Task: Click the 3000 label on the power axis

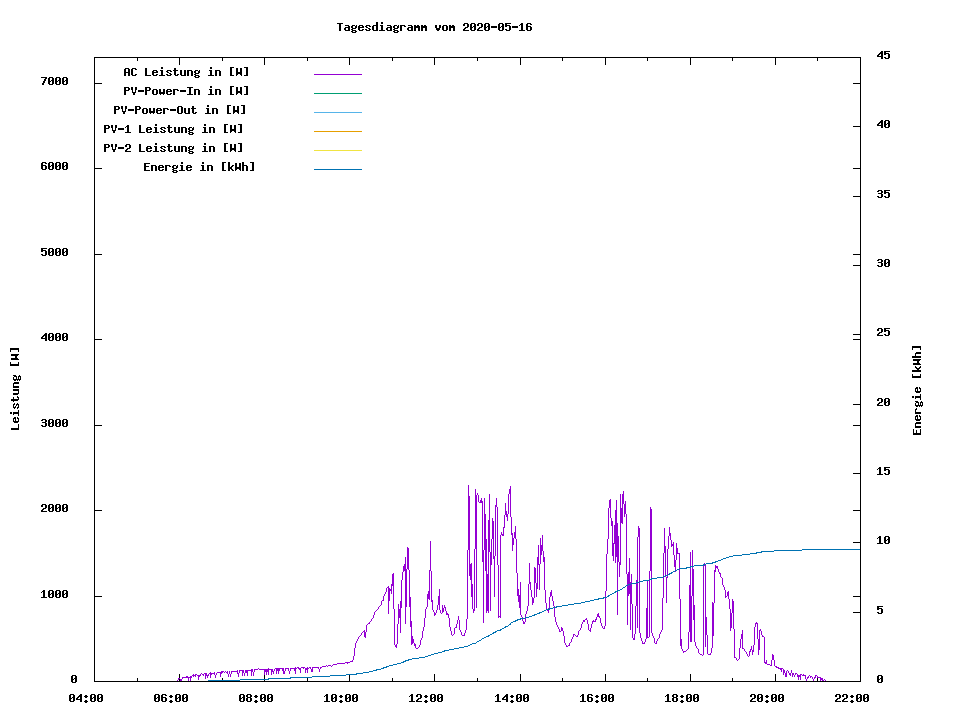Action: point(54,424)
